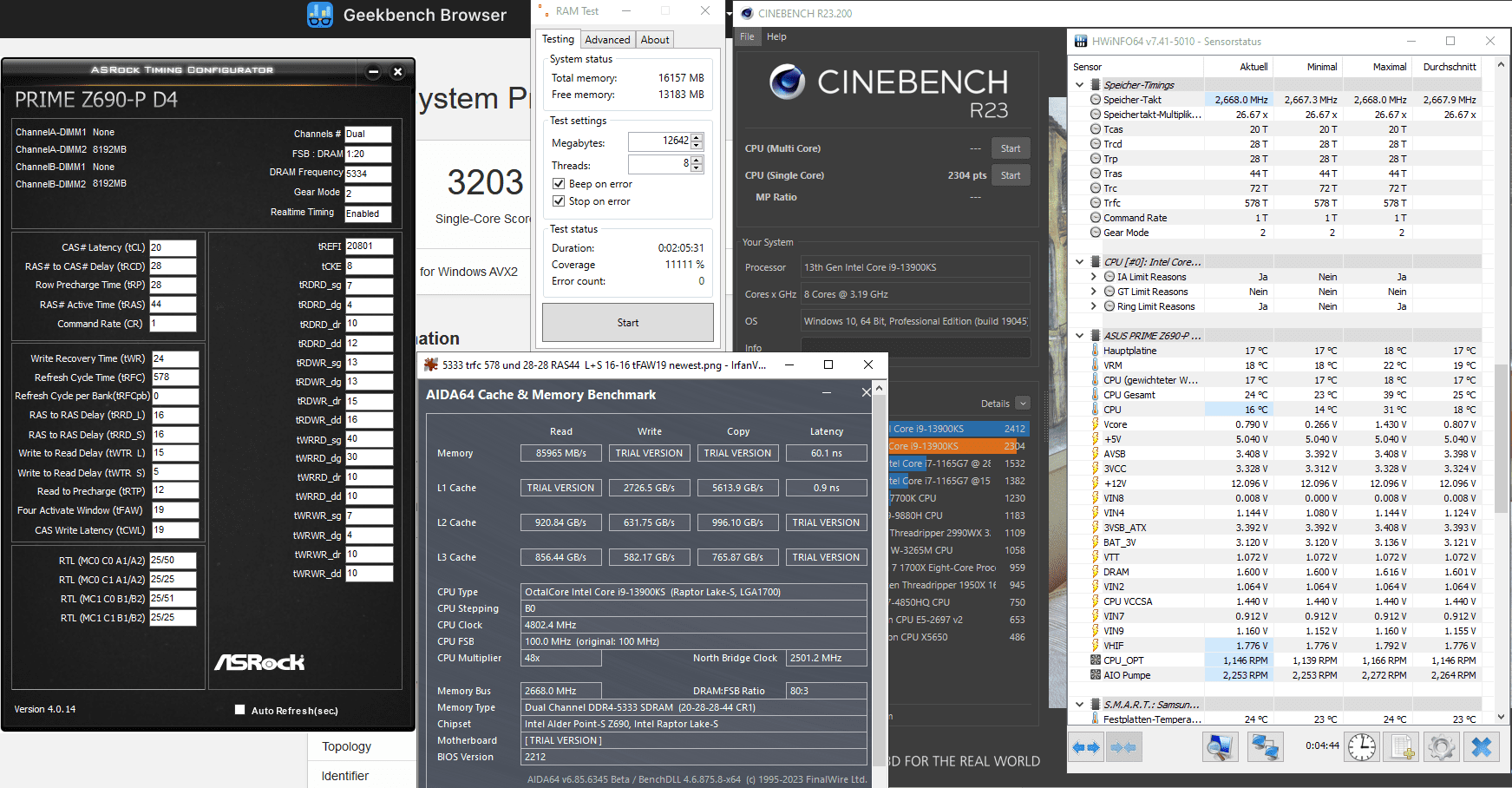Open the Advanced tab in RAM Test
This screenshot has height=788, width=1512.
[607, 40]
